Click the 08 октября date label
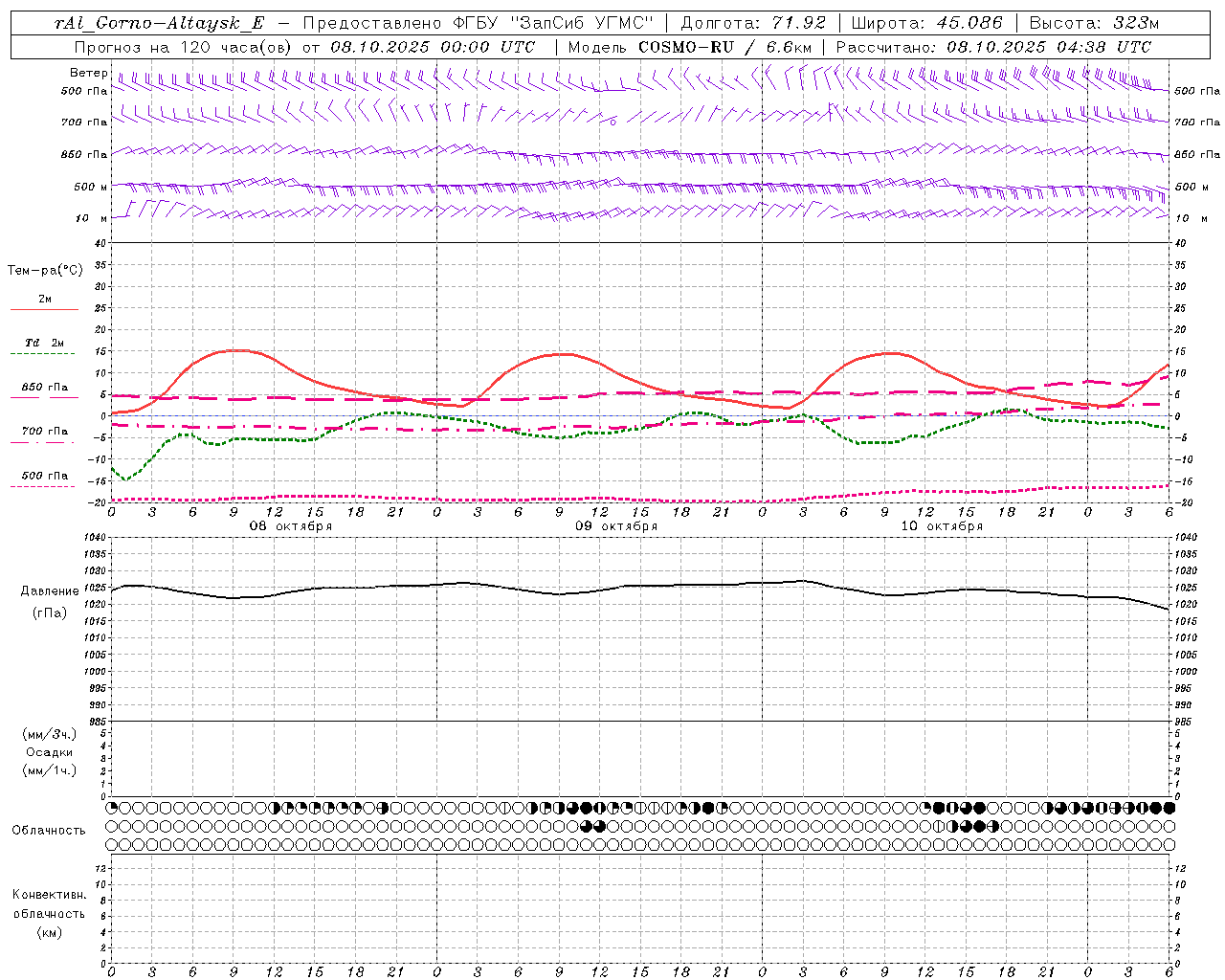The image size is (1225, 980). point(291,526)
